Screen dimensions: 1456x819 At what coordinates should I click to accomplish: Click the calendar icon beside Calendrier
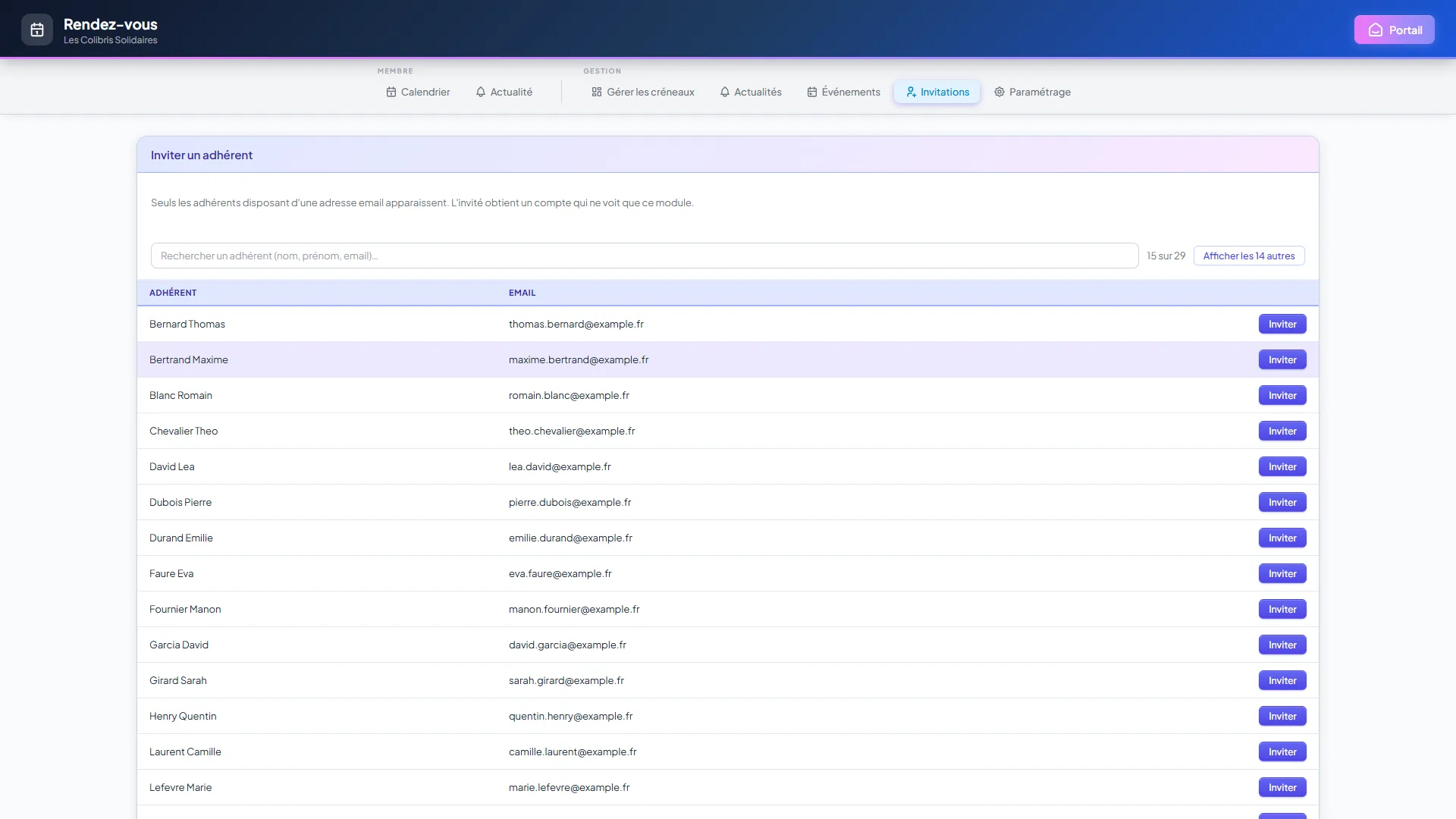(x=391, y=92)
